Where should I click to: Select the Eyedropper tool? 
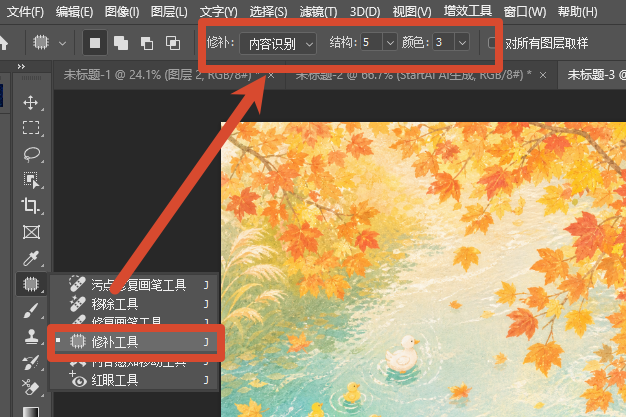coord(31,258)
